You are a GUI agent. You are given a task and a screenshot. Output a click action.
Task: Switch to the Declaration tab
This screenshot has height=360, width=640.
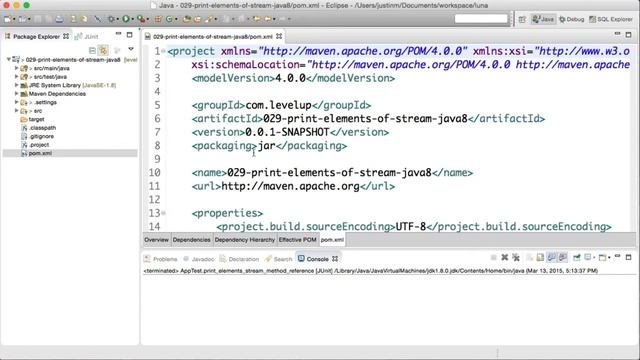pyautogui.click(x=239, y=259)
